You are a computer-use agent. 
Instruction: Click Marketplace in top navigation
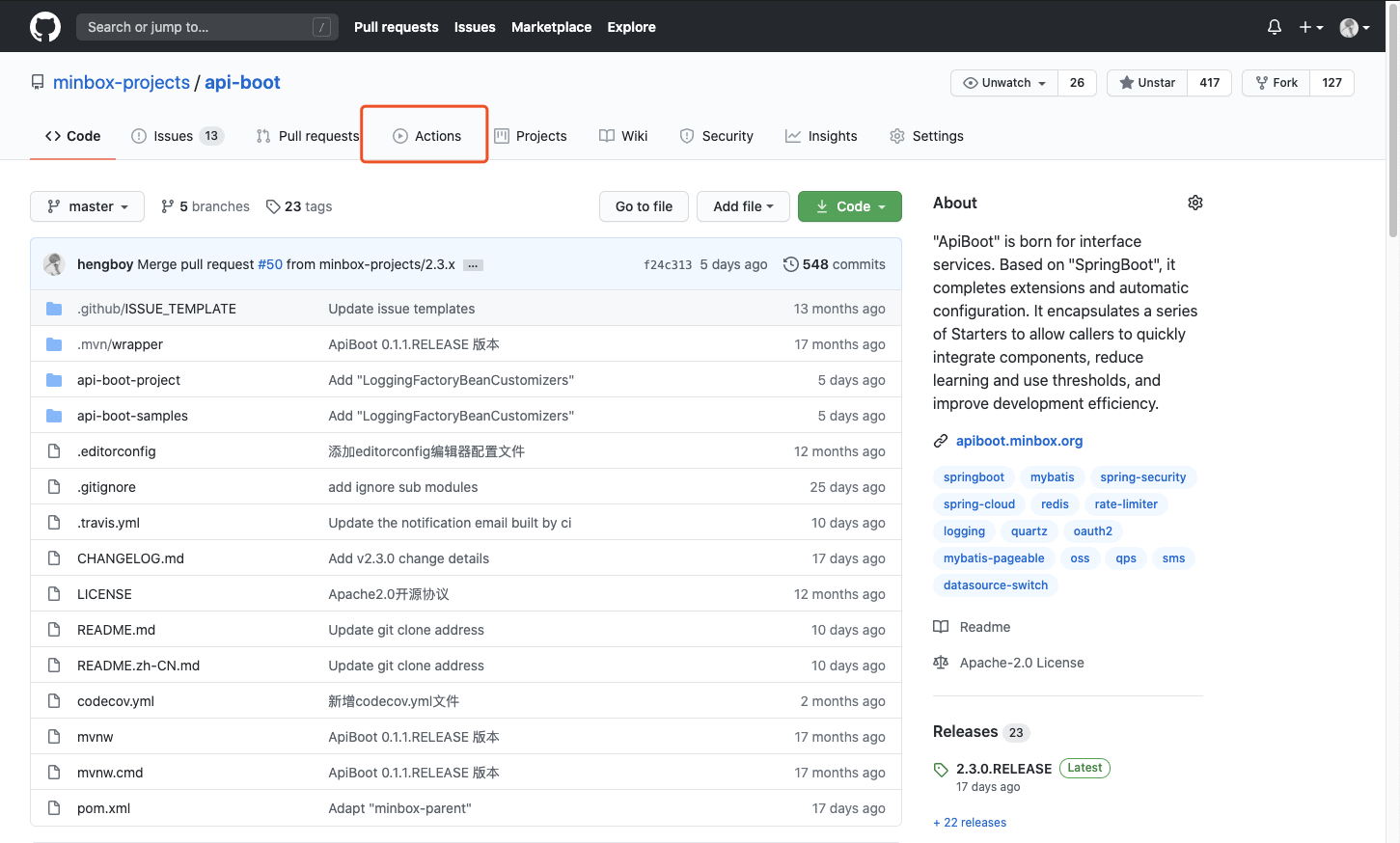click(x=551, y=27)
